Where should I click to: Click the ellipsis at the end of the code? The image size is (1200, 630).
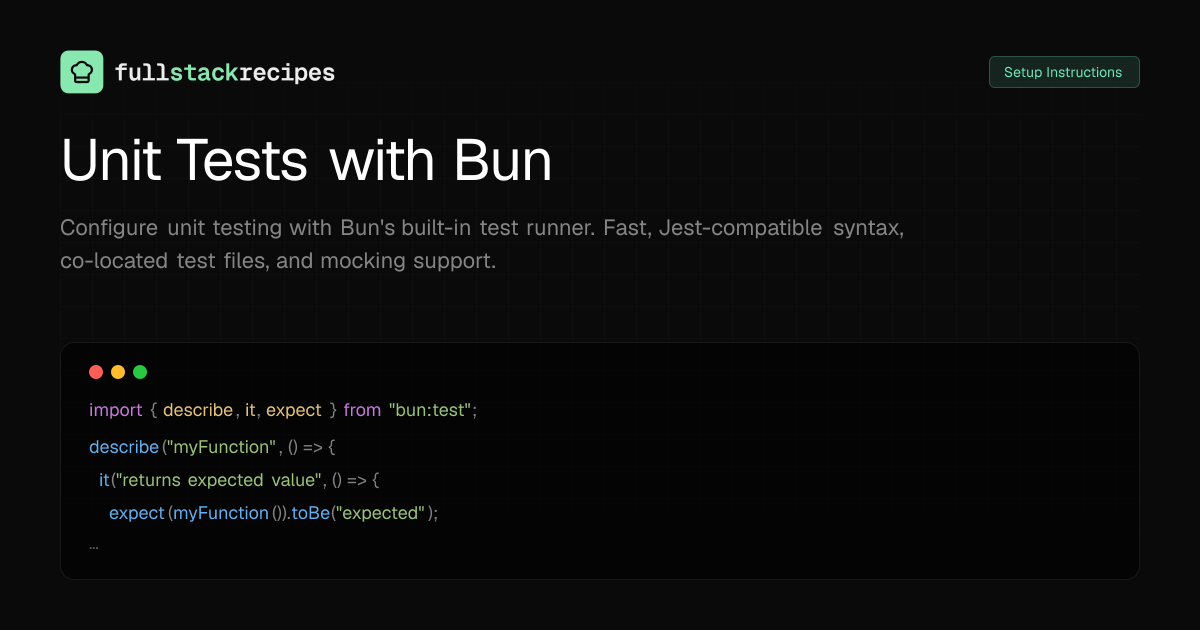[x=93, y=547]
